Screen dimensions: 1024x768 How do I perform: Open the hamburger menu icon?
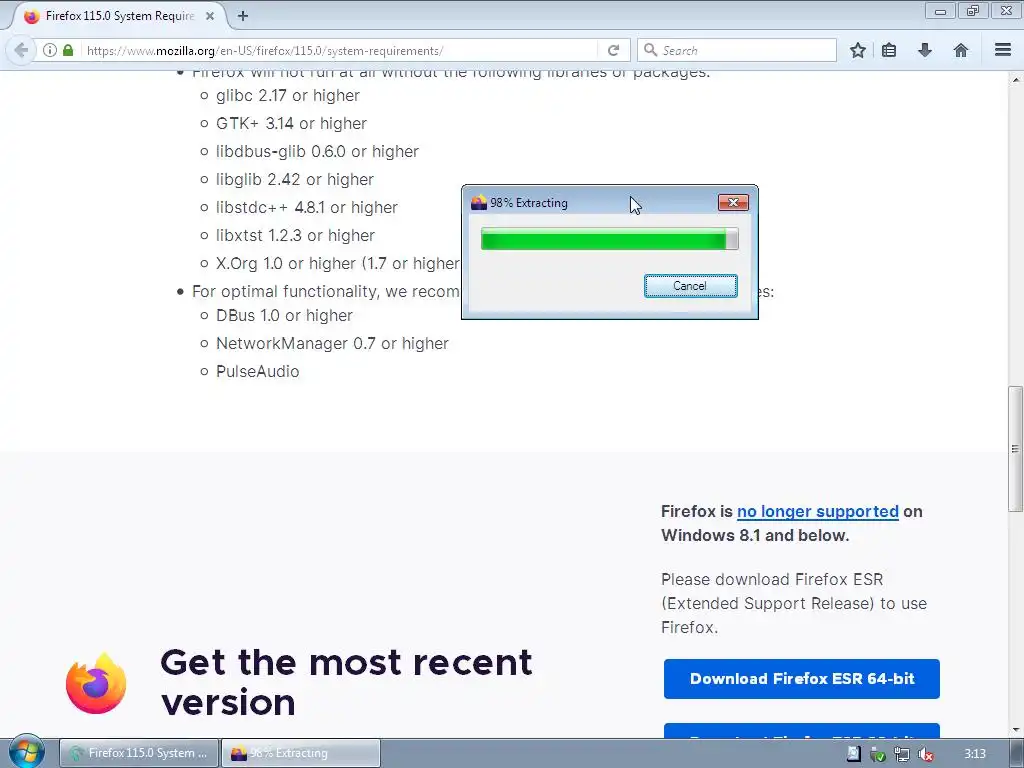click(x=1003, y=50)
